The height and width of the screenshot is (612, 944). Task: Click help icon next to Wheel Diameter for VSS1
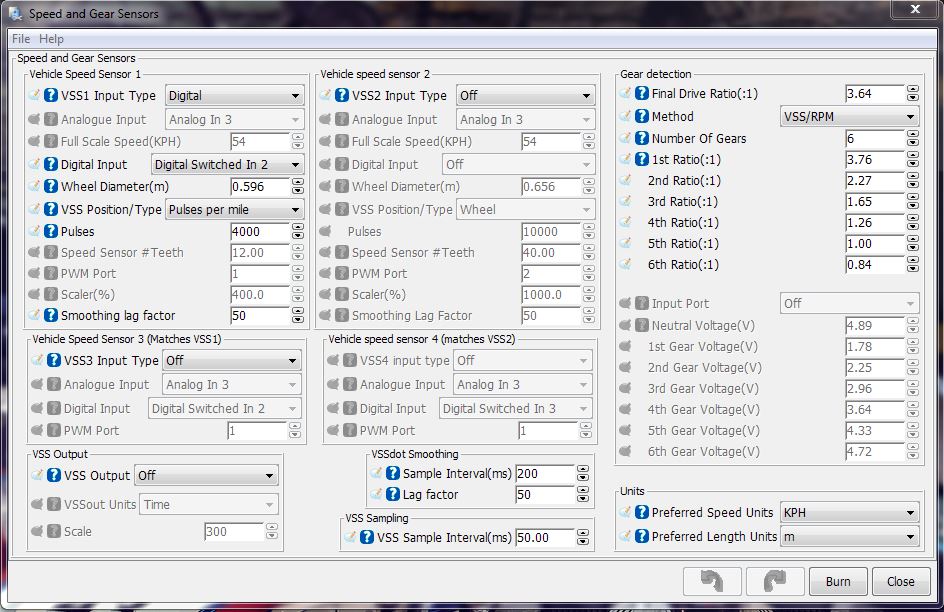pyautogui.click(x=52, y=187)
